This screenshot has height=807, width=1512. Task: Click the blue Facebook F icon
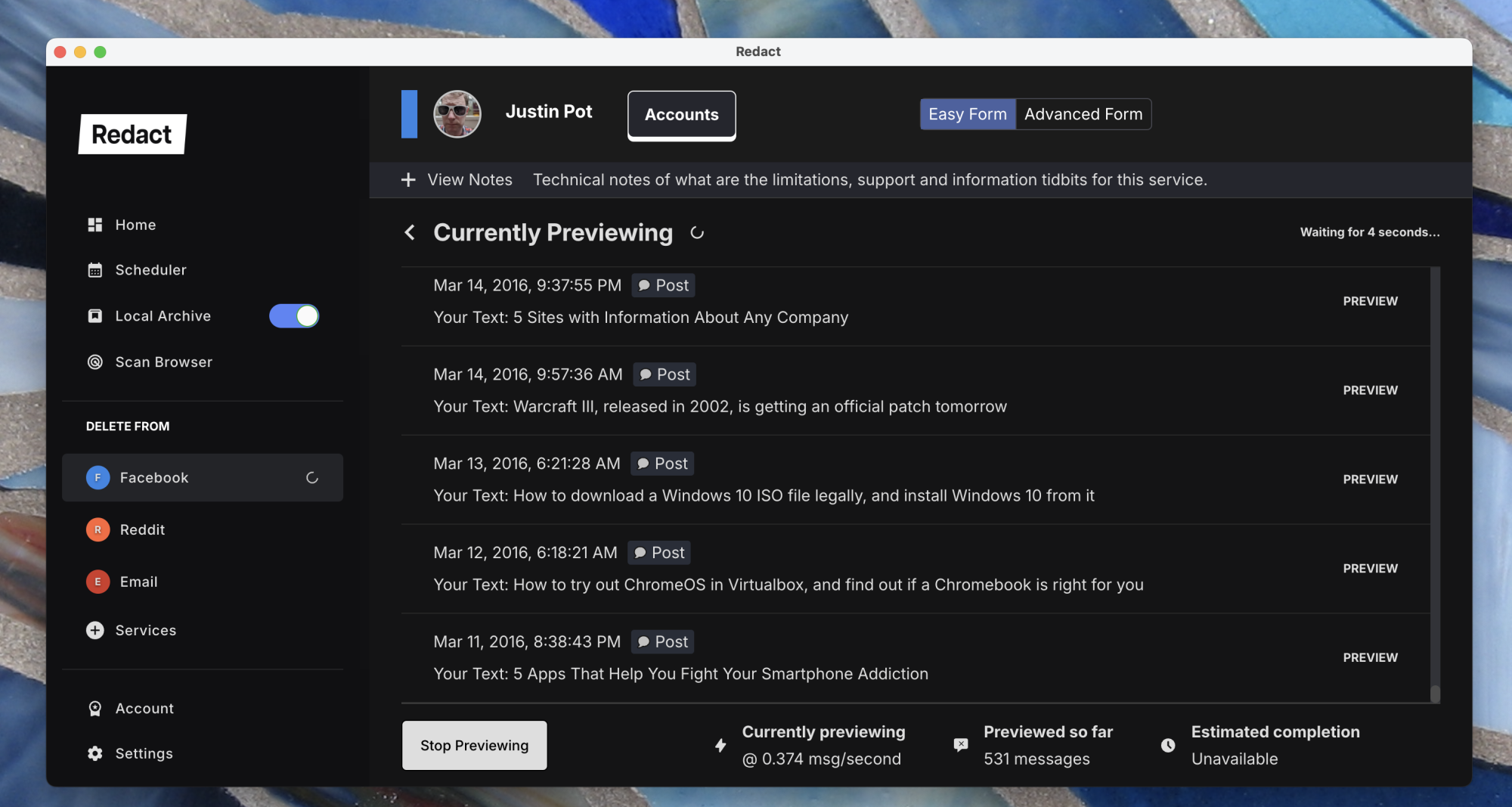pos(98,477)
